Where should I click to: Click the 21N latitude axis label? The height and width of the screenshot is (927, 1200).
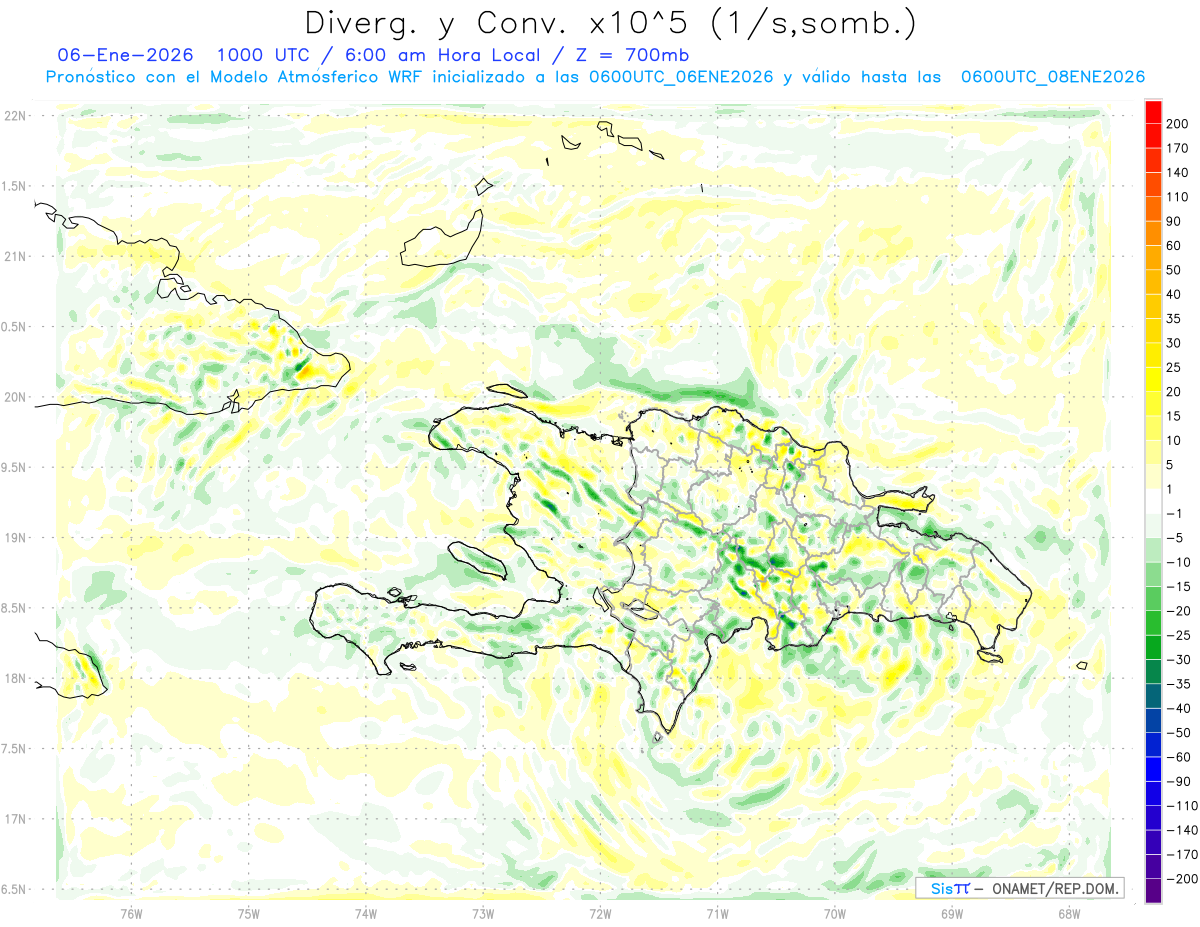[x=15, y=256]
